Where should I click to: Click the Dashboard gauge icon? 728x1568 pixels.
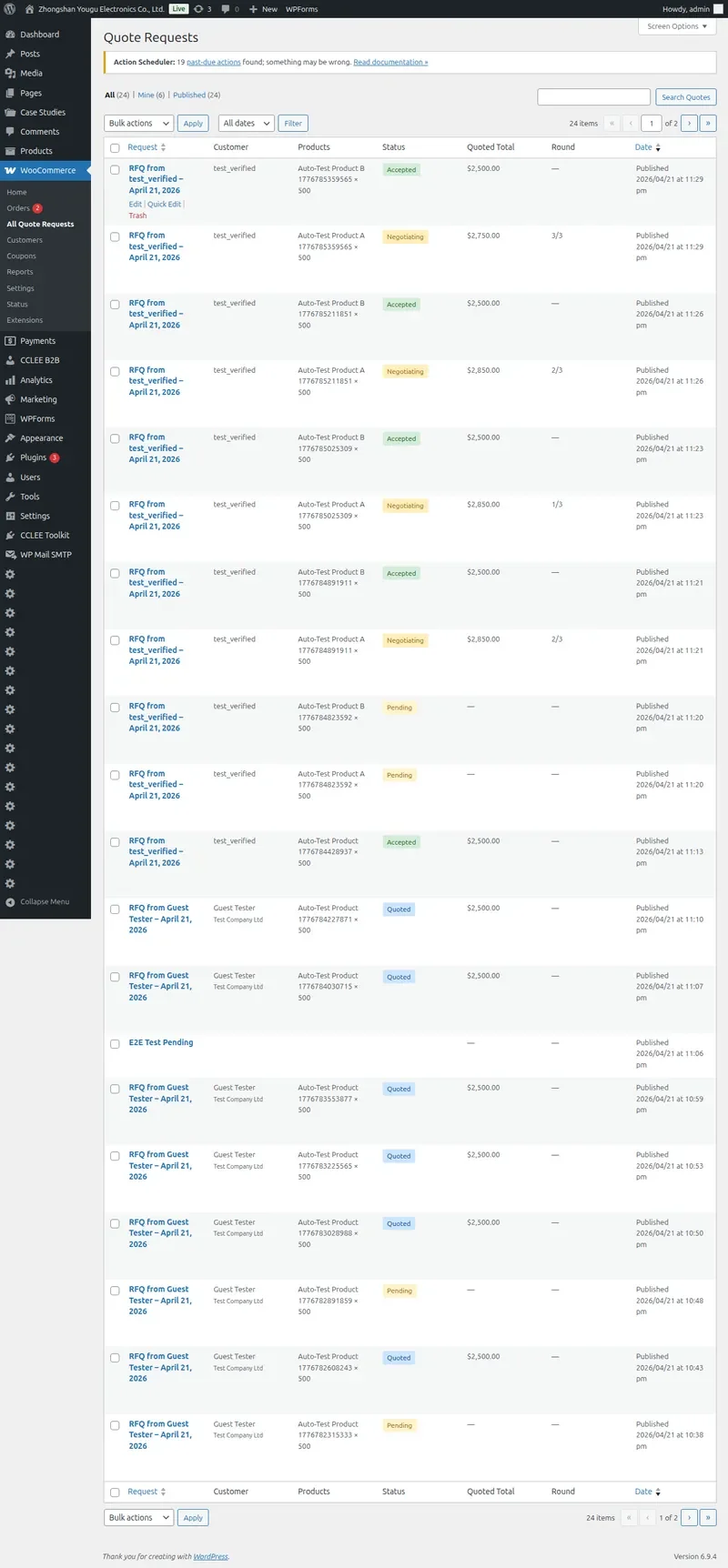[x=10, y=35]
